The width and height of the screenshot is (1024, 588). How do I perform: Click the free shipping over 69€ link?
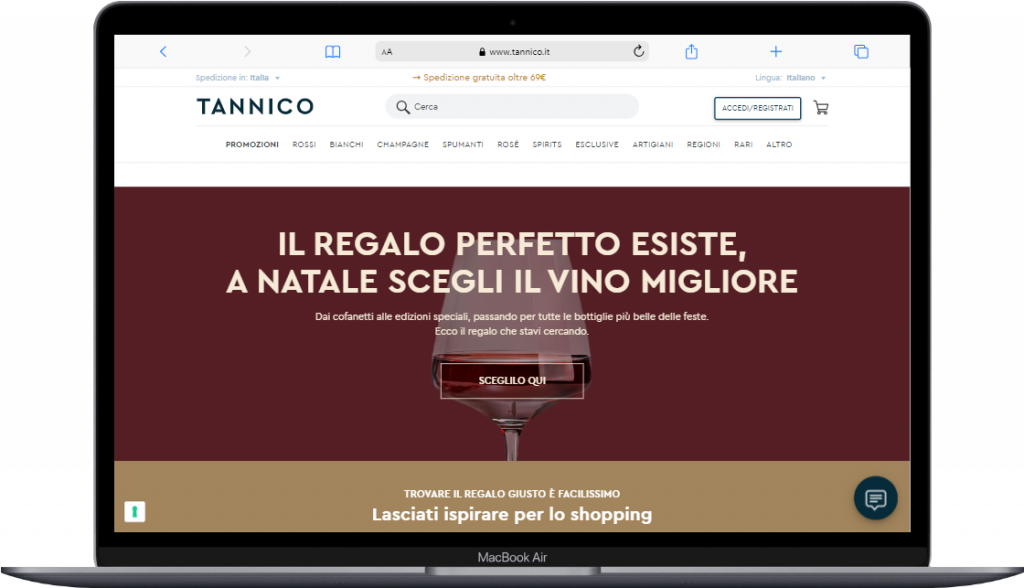pos(479,77)
